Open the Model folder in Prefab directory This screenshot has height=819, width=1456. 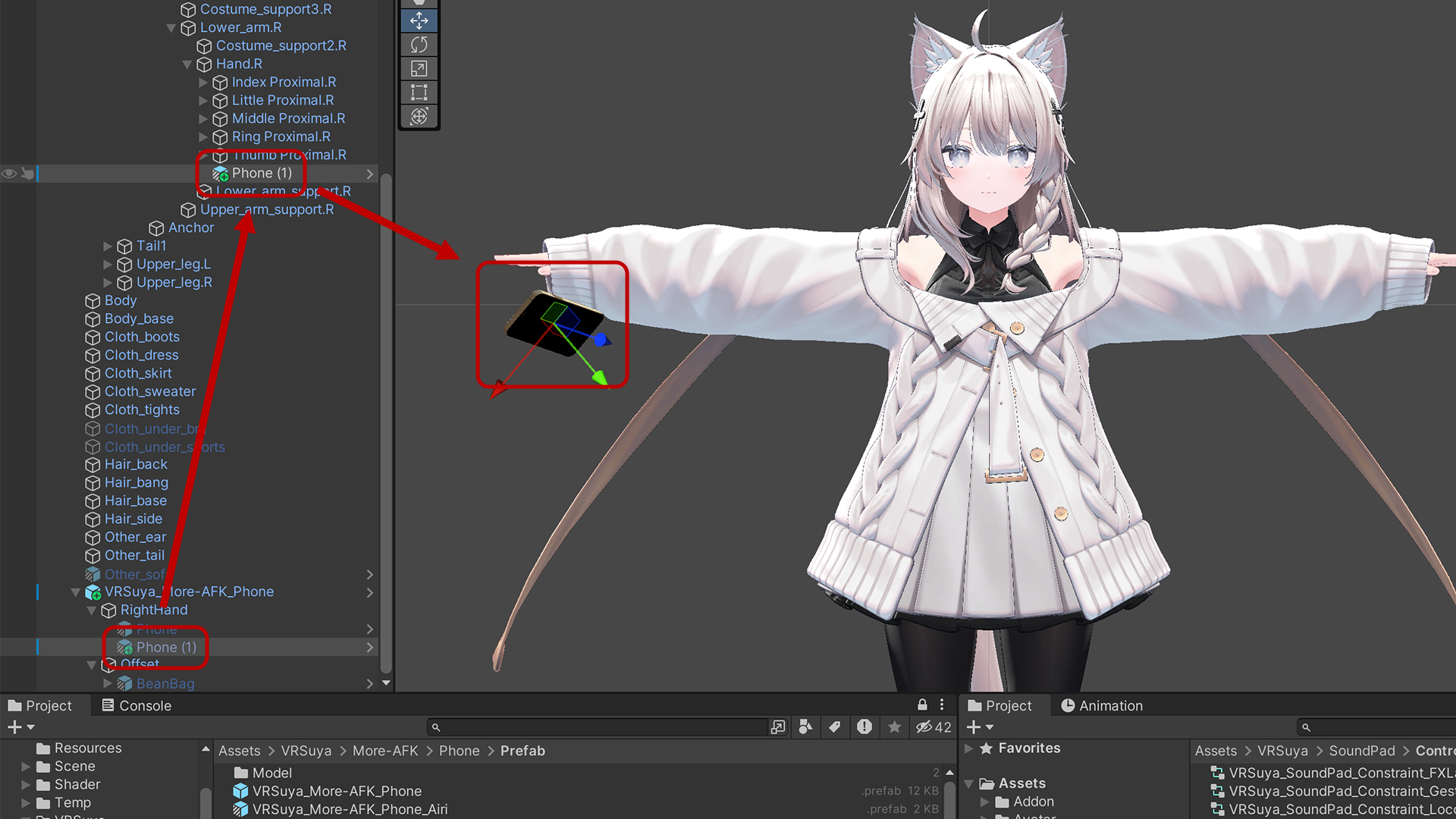[x=272, y=773]
